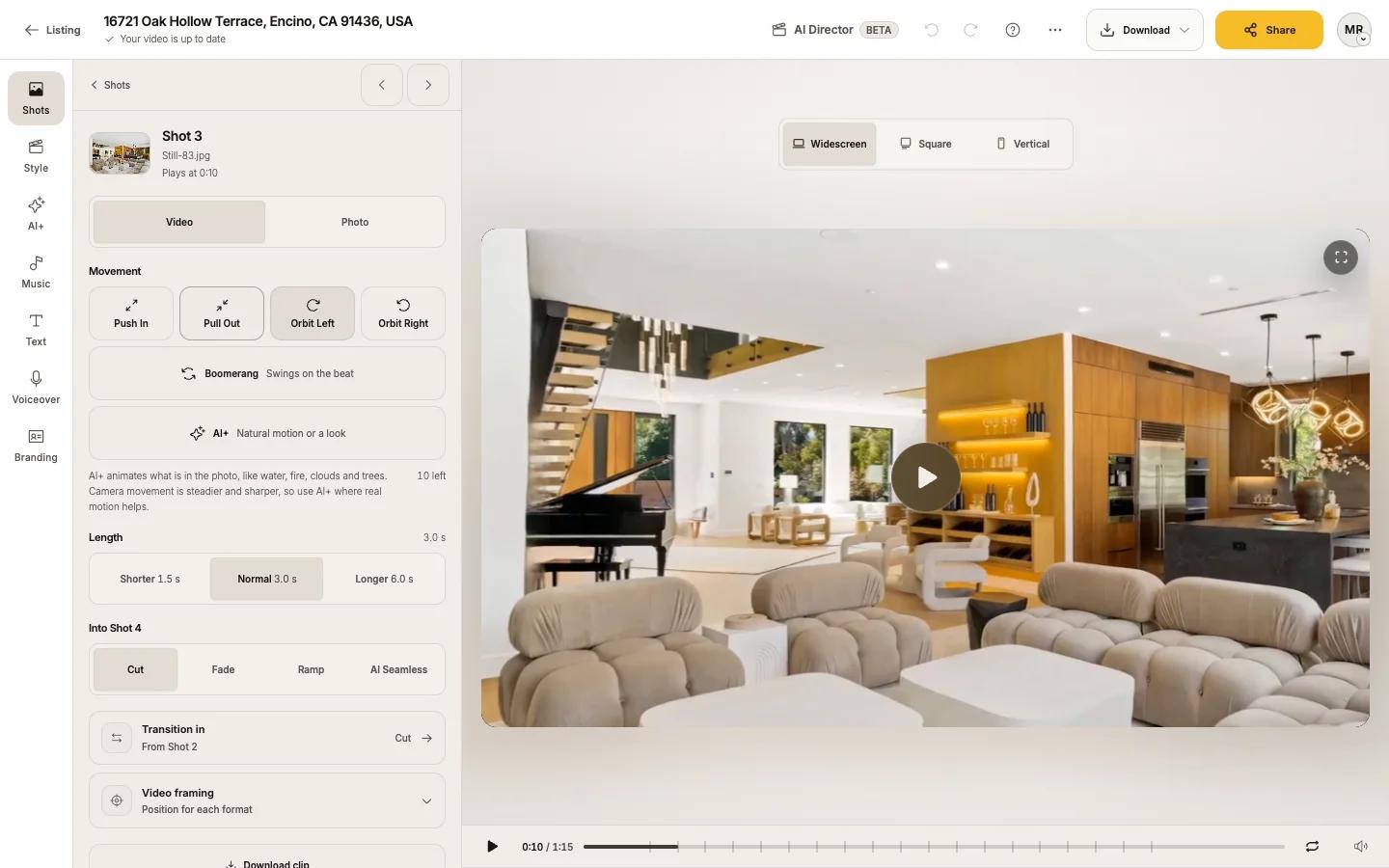Screen dimensions: 1389x868
Task: Open the Voiceover sidebar panel
Action: tap(36, 388)
